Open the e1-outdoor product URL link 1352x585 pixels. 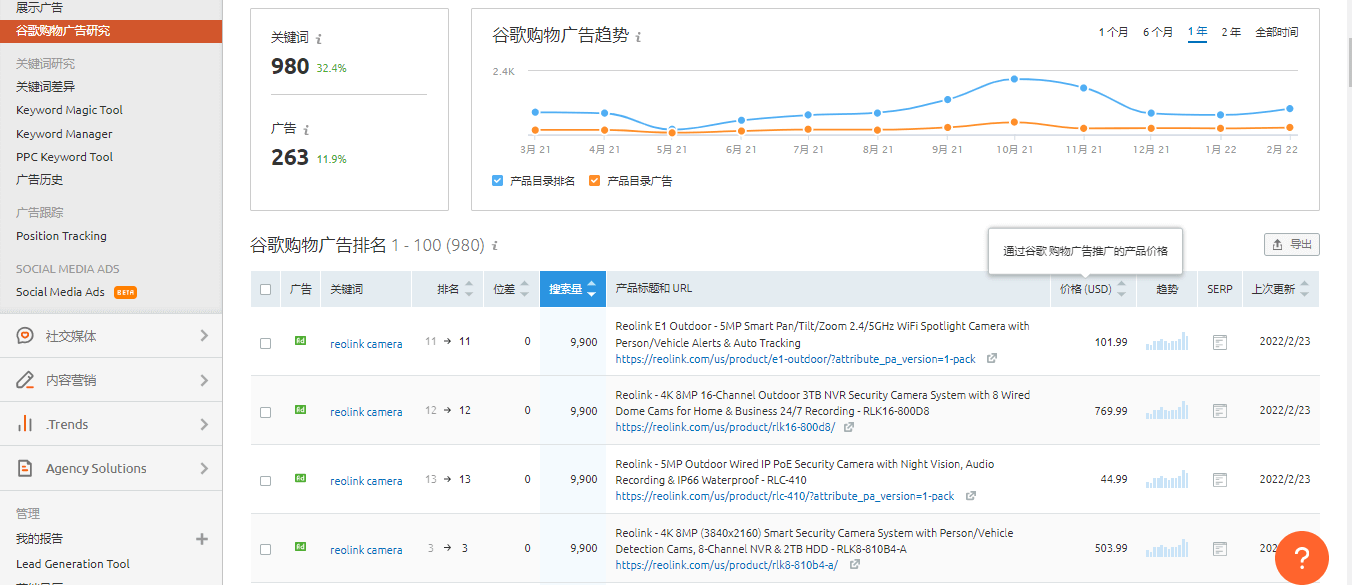796,359
